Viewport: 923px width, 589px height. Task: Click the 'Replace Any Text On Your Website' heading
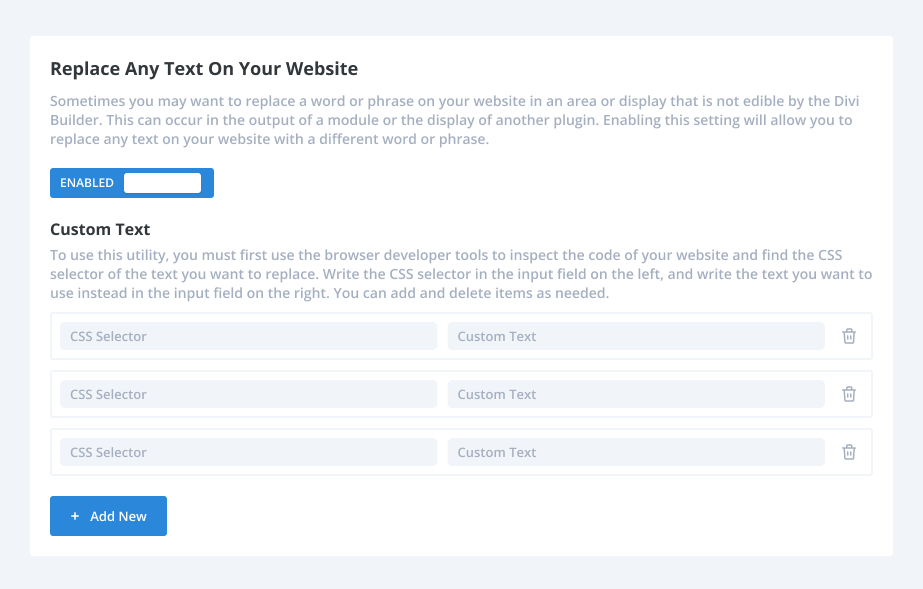click(x=204, y=69)
